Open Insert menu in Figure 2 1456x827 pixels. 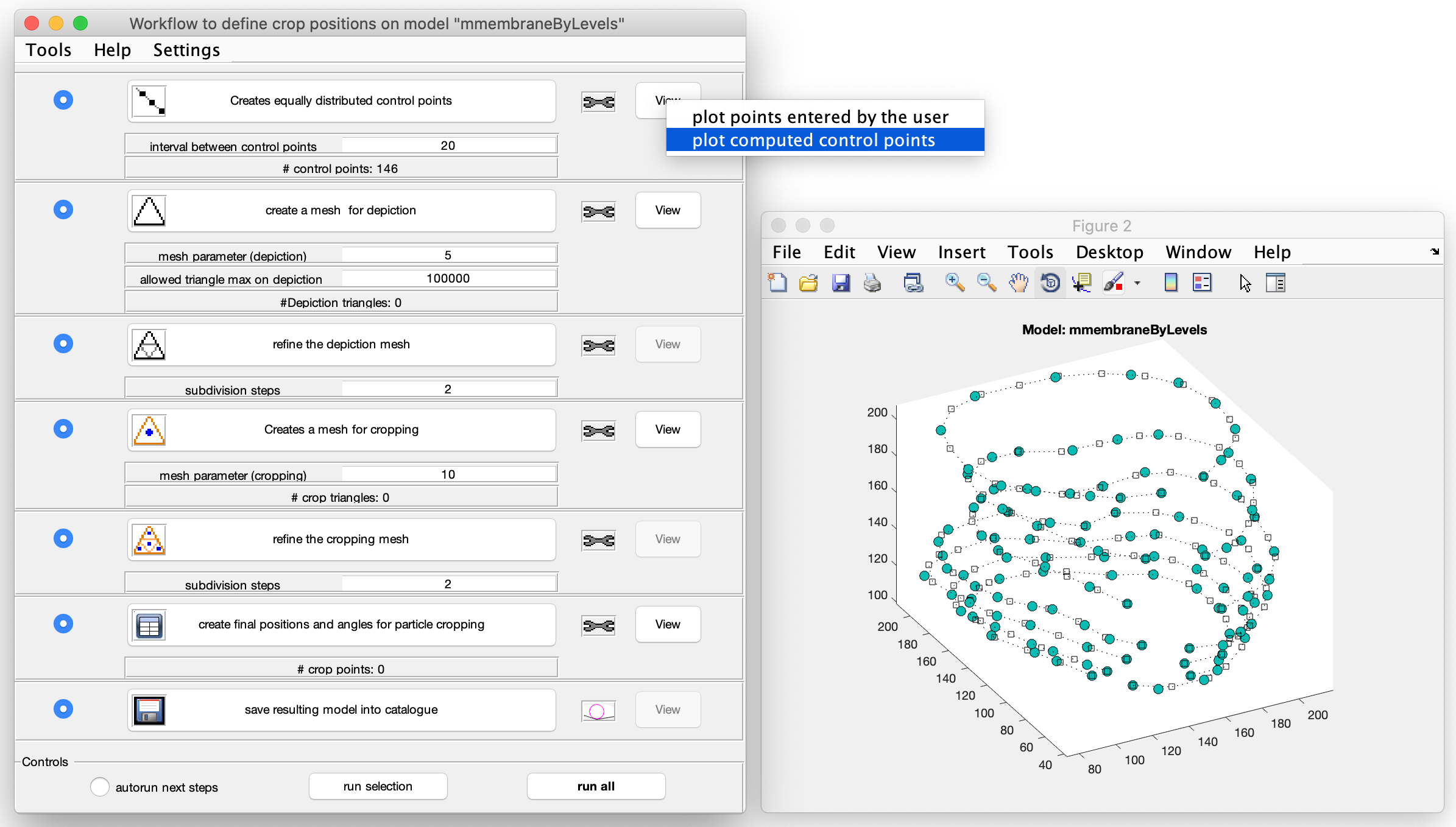962,252
